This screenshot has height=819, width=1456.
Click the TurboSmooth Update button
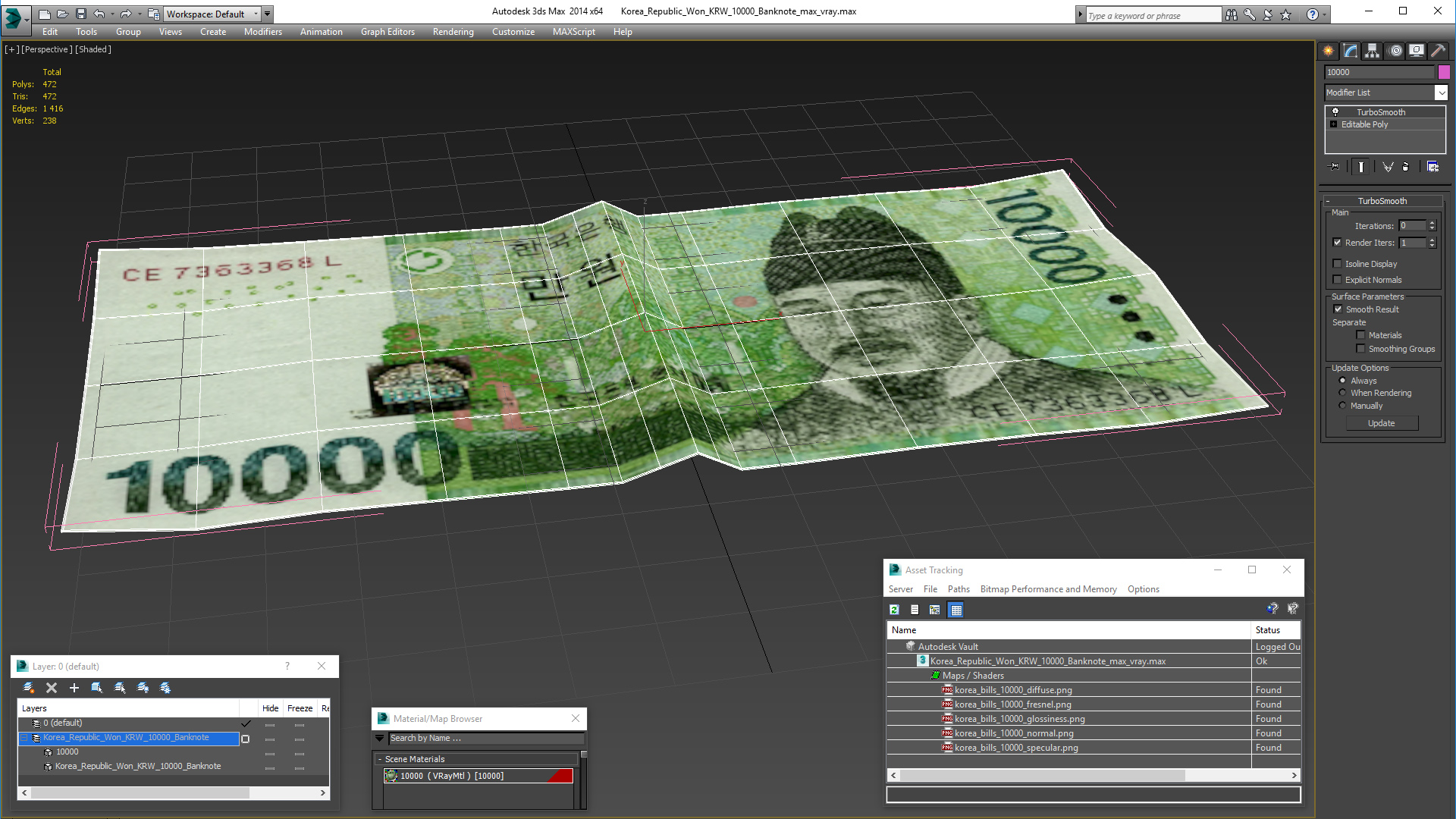coord(1382,423)
